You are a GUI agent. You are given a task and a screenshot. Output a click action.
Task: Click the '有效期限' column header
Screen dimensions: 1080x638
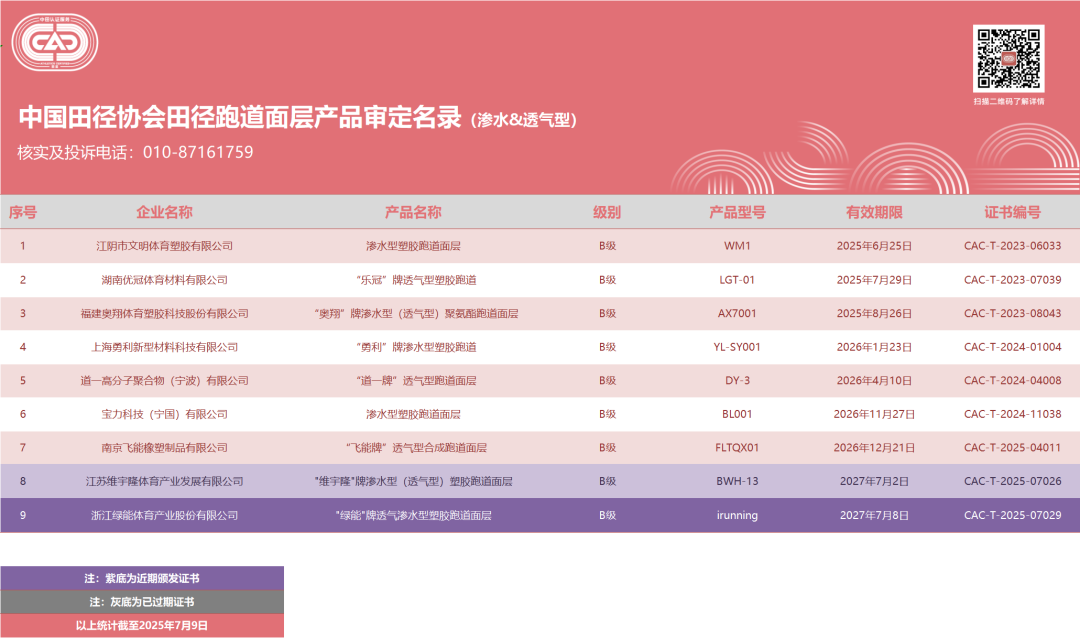pos(874,212)
